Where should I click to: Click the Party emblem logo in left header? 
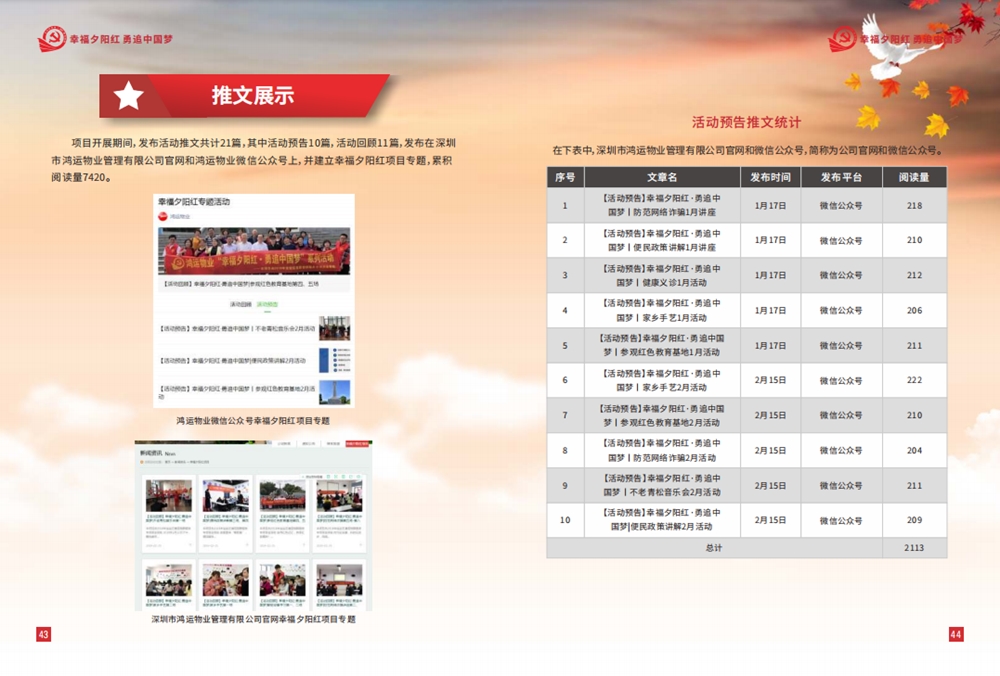pyautogui.click(x=51, y=39)
